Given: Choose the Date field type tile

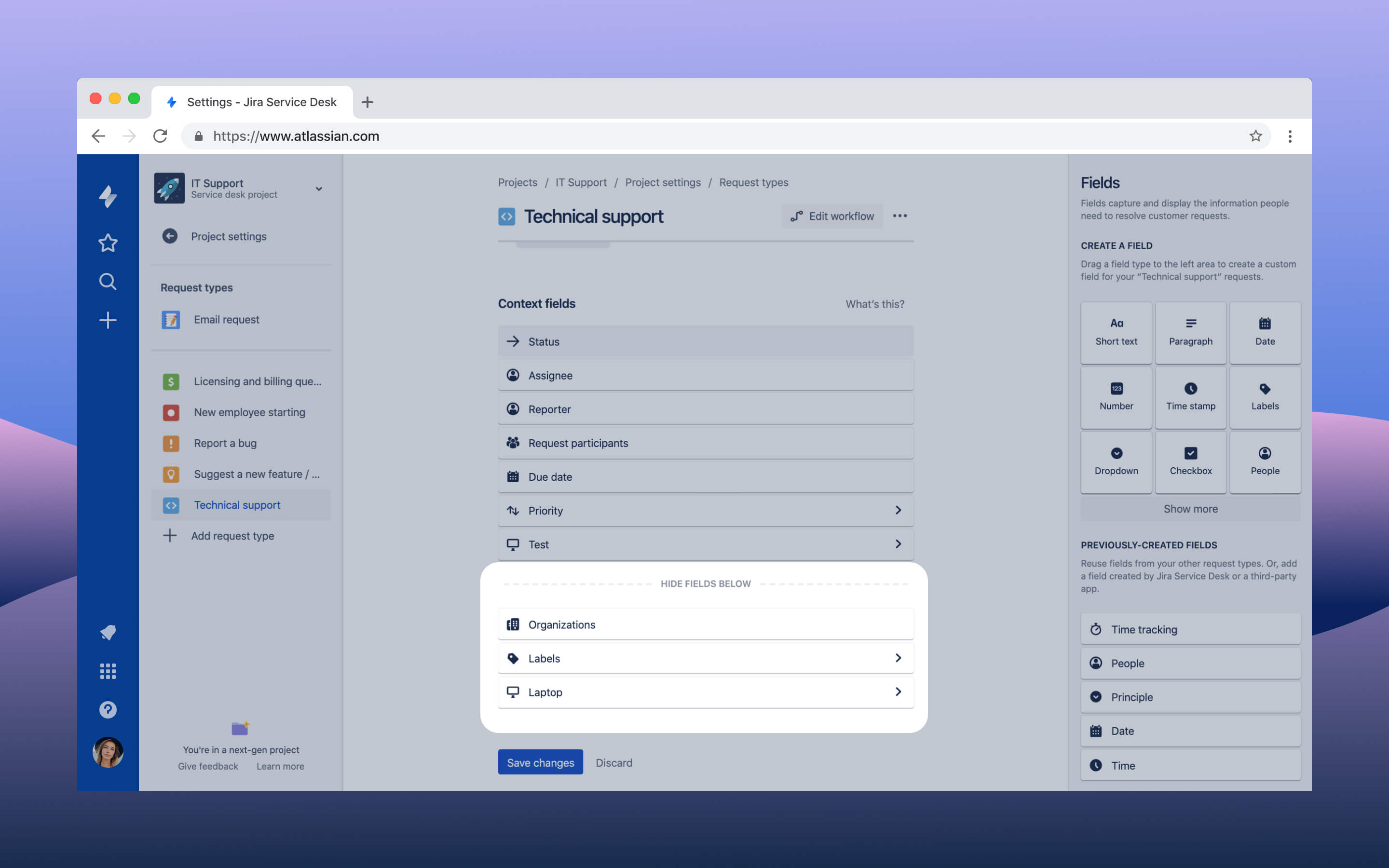Looking at the screenshot, I should click(1265, 332).
